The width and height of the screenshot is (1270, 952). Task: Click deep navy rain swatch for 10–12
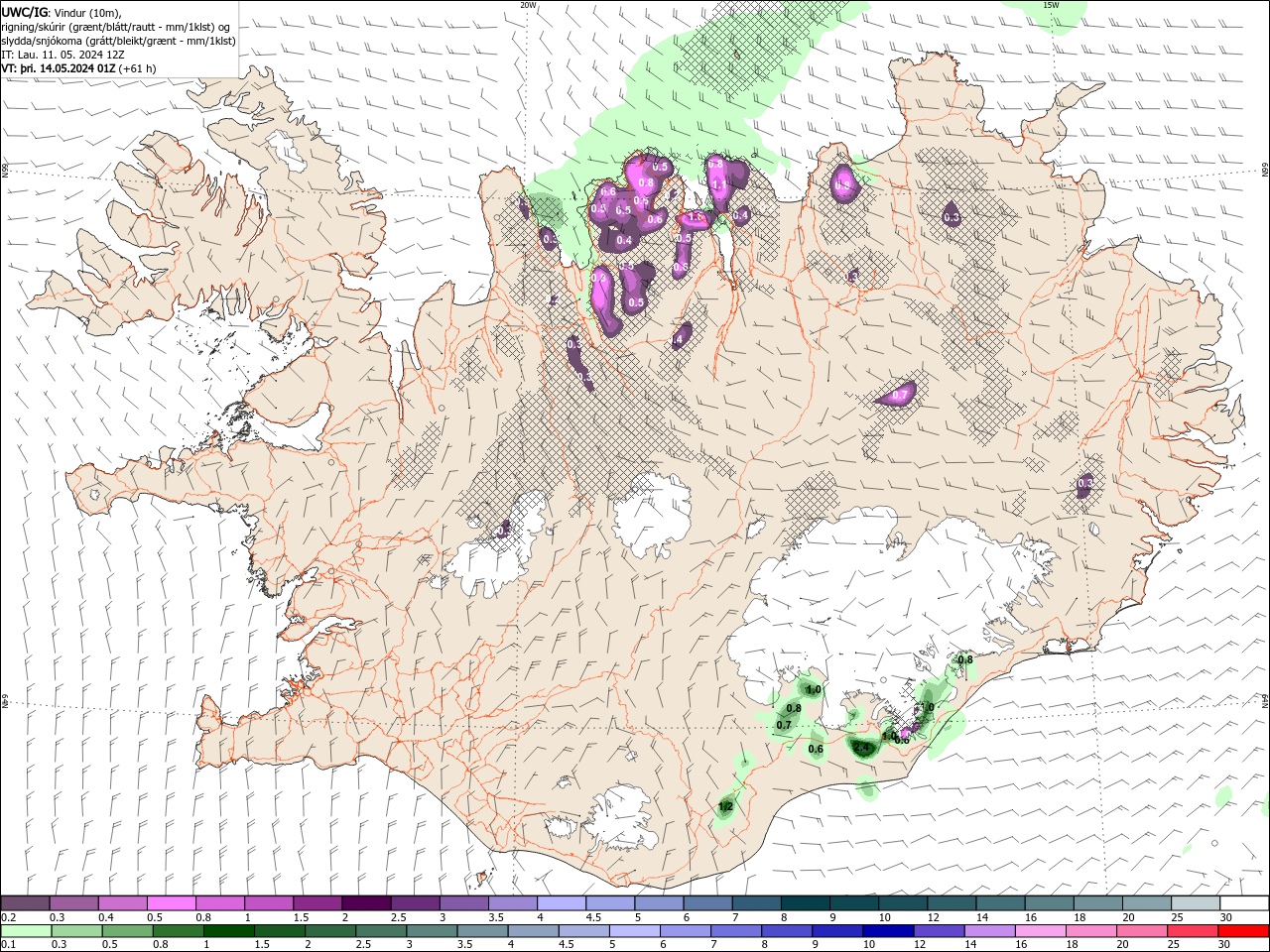tap(888, 931)
